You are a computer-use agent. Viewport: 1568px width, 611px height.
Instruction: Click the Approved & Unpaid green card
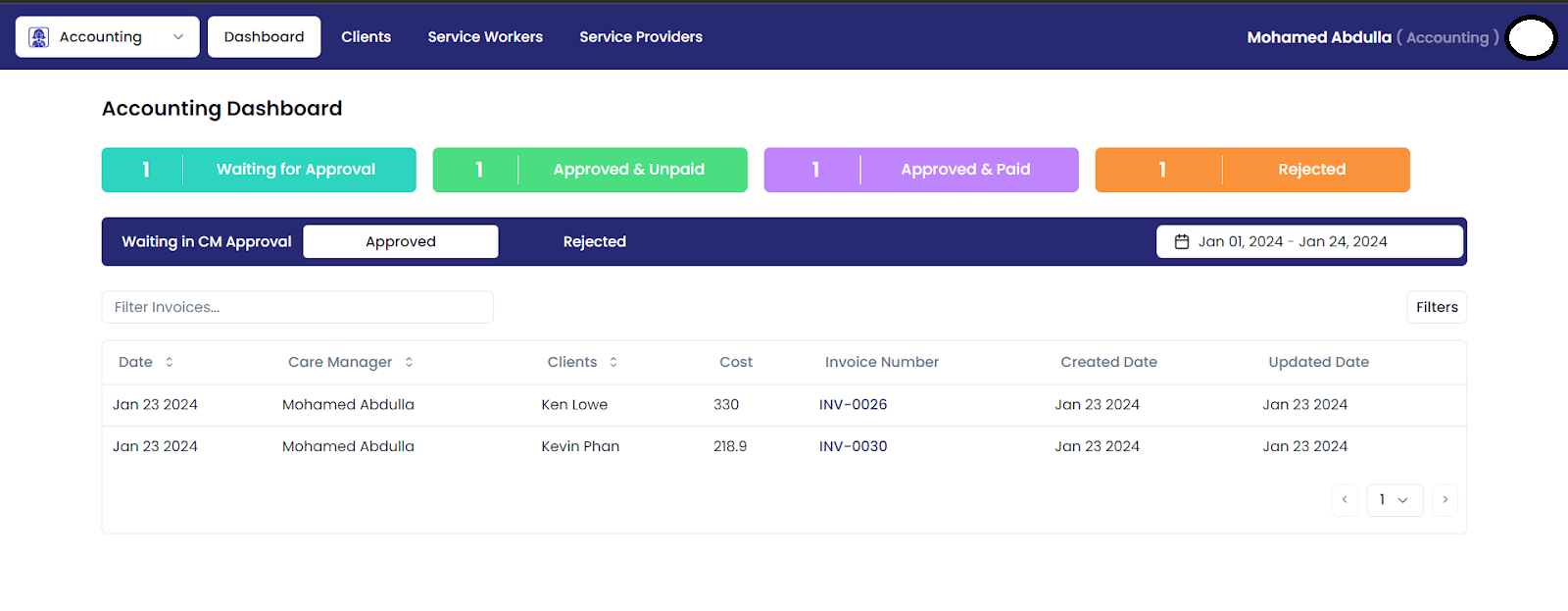590,170
